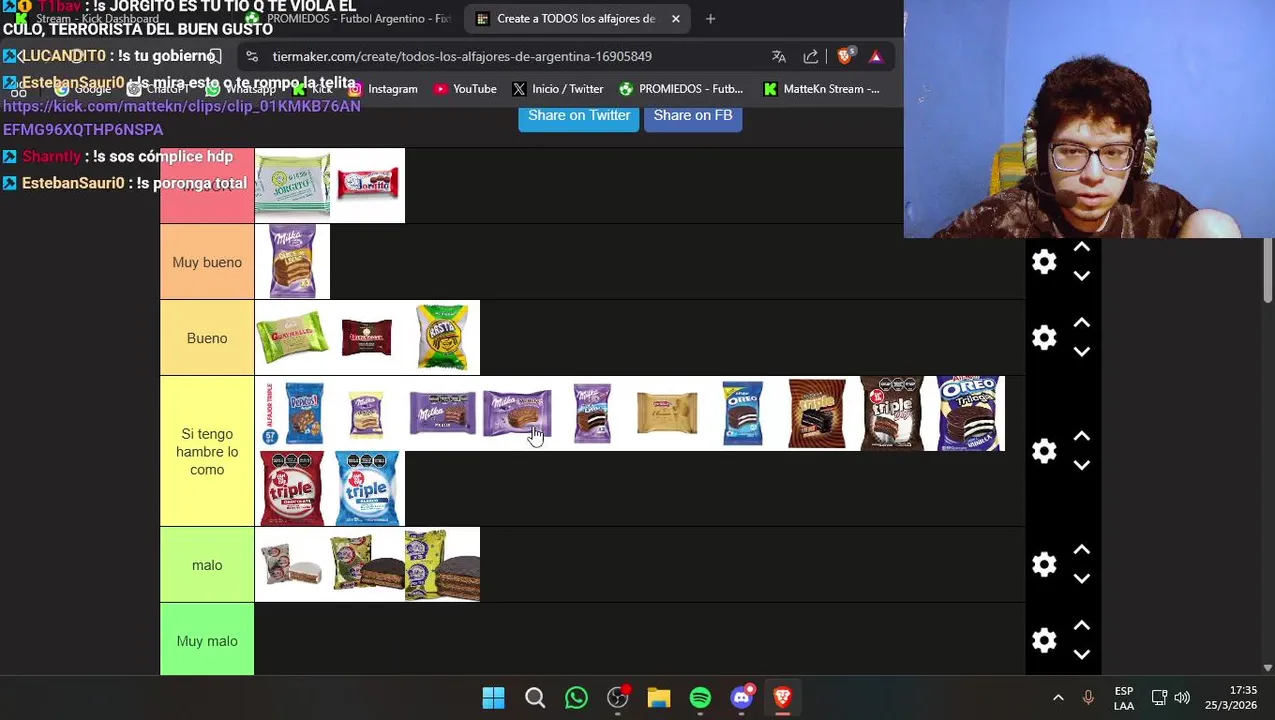Open File Explorer from the taskbar
The image size is (1275, 720).
pyautogui.click(x=659, y=698)
